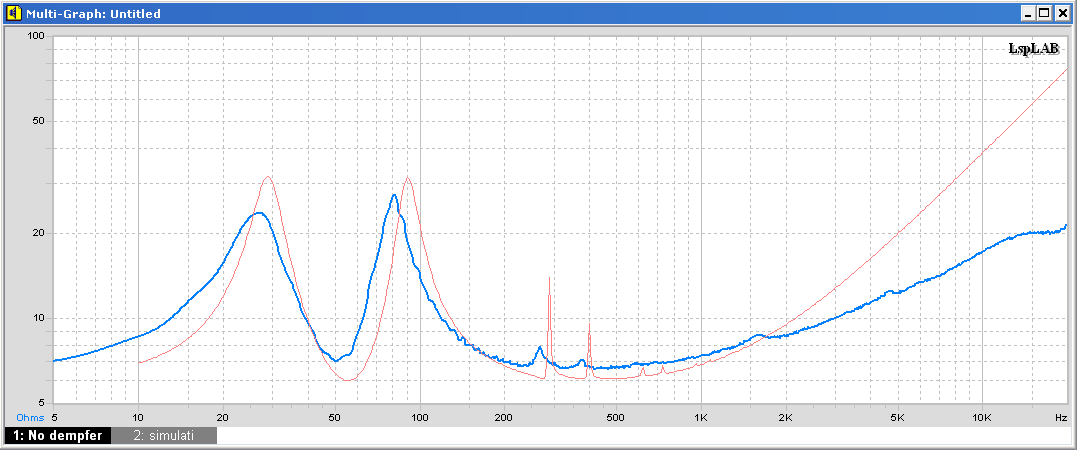
Task: Click the LspLAB label in the graph
Action: coord(1034,48)
